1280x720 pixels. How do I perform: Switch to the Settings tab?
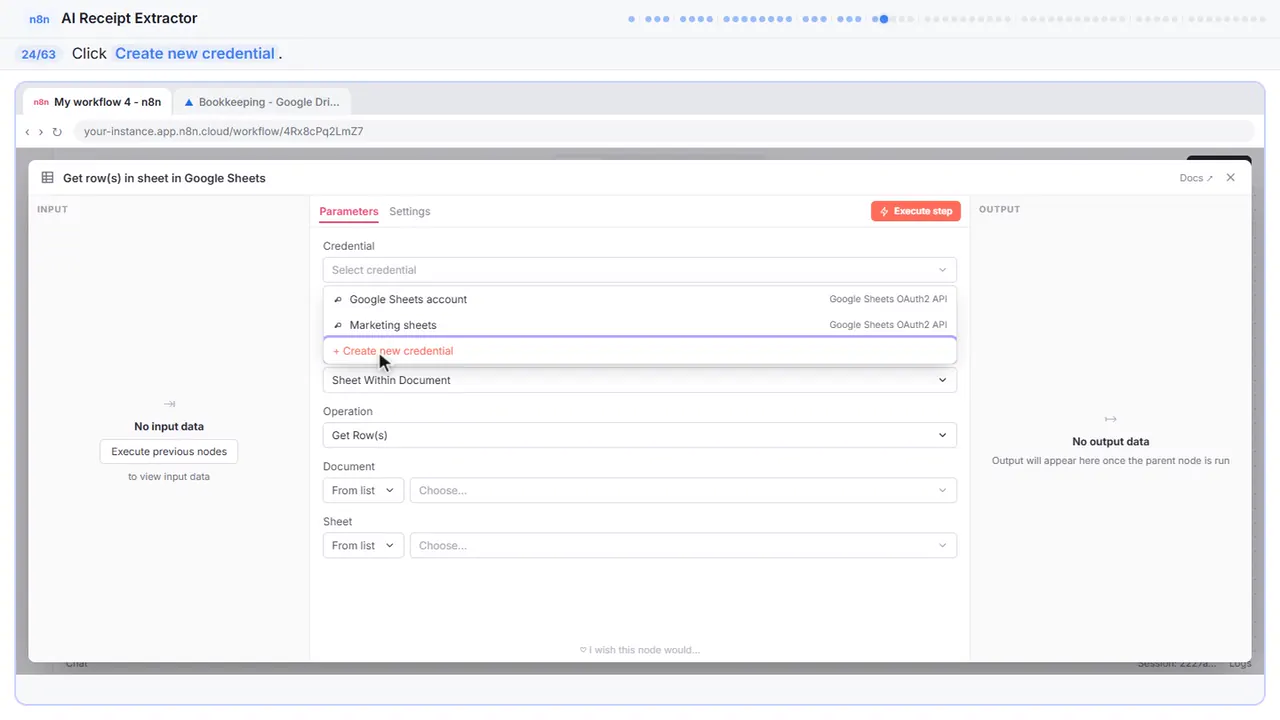[410, 211]
